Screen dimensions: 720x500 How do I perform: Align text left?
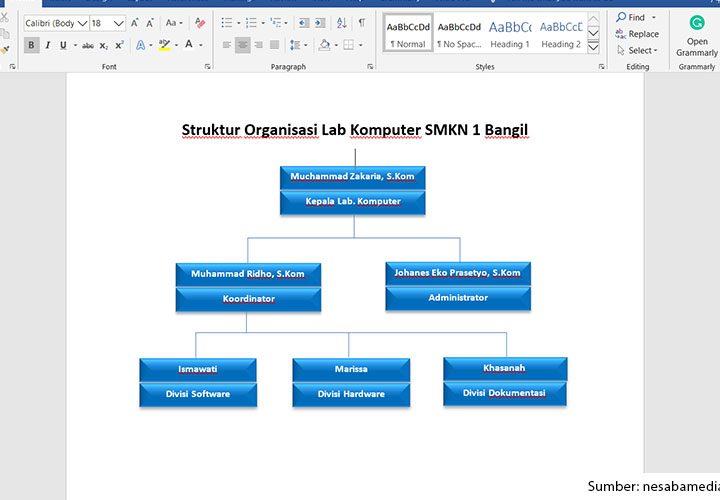pos(226,45)
